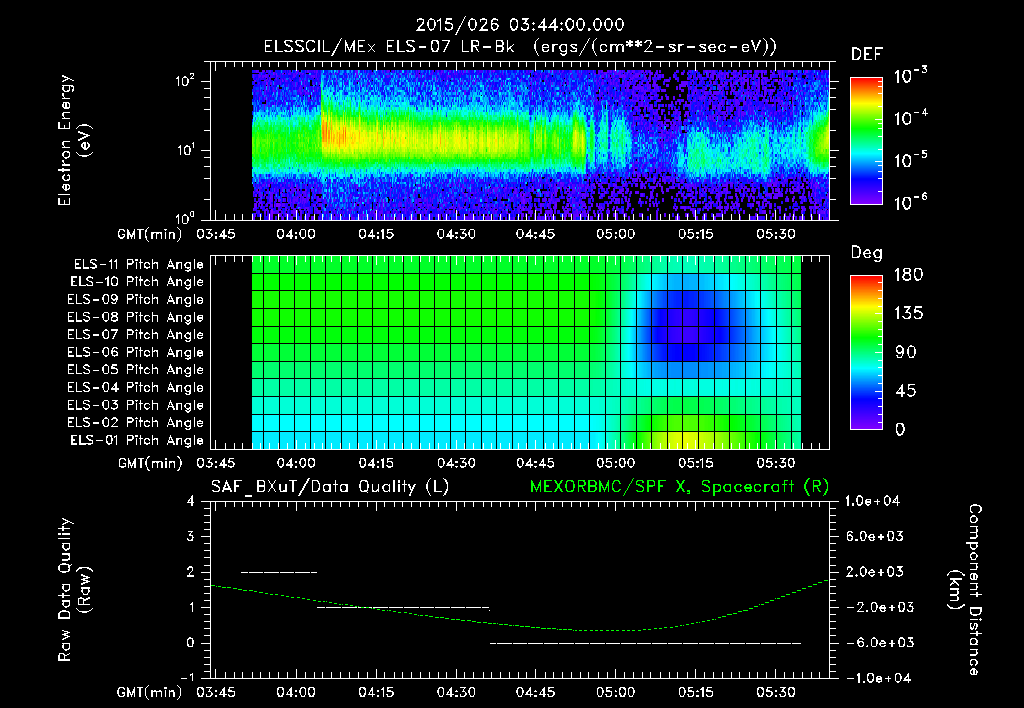Select the ELS-07 Pitch Angle row label
Image resolution: width=1024 pixels, height=708 pixels.
coord(136,334)
